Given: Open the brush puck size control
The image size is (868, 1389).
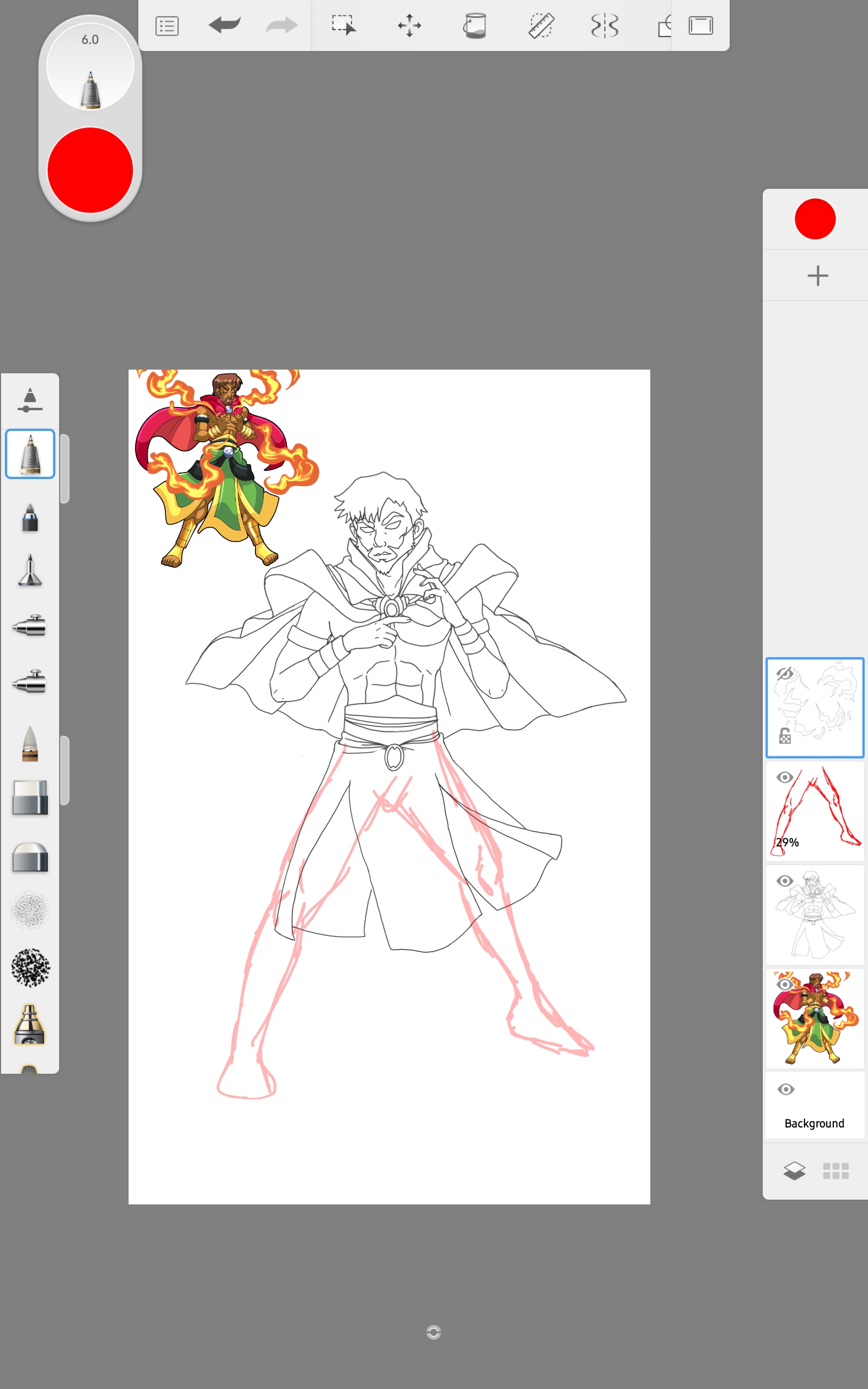Looking at the screenshot, I should pos(90,67).
